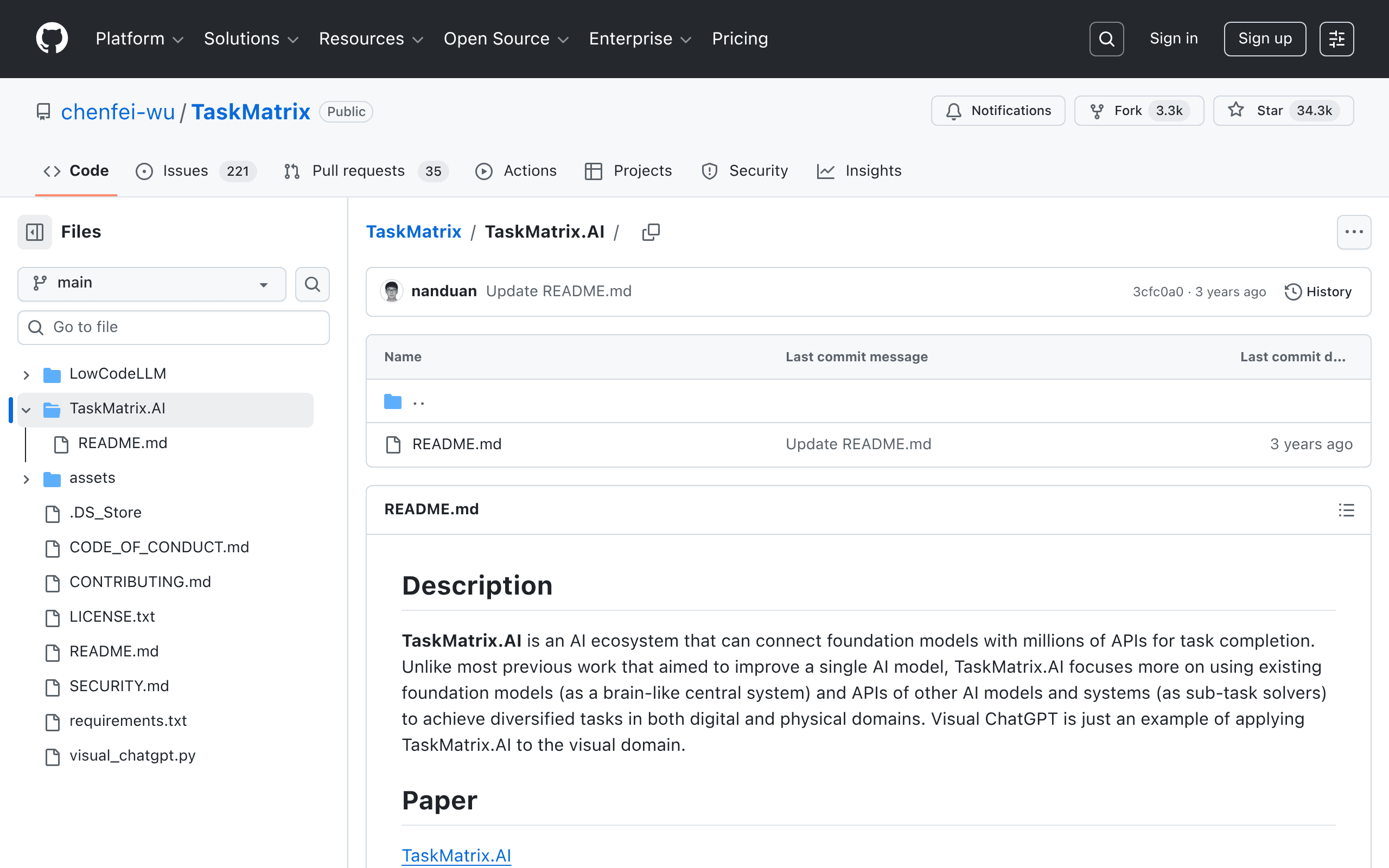Click the assets folder icon
Image resolution: width=1389 pixels, height=868 pixels.
52,479
